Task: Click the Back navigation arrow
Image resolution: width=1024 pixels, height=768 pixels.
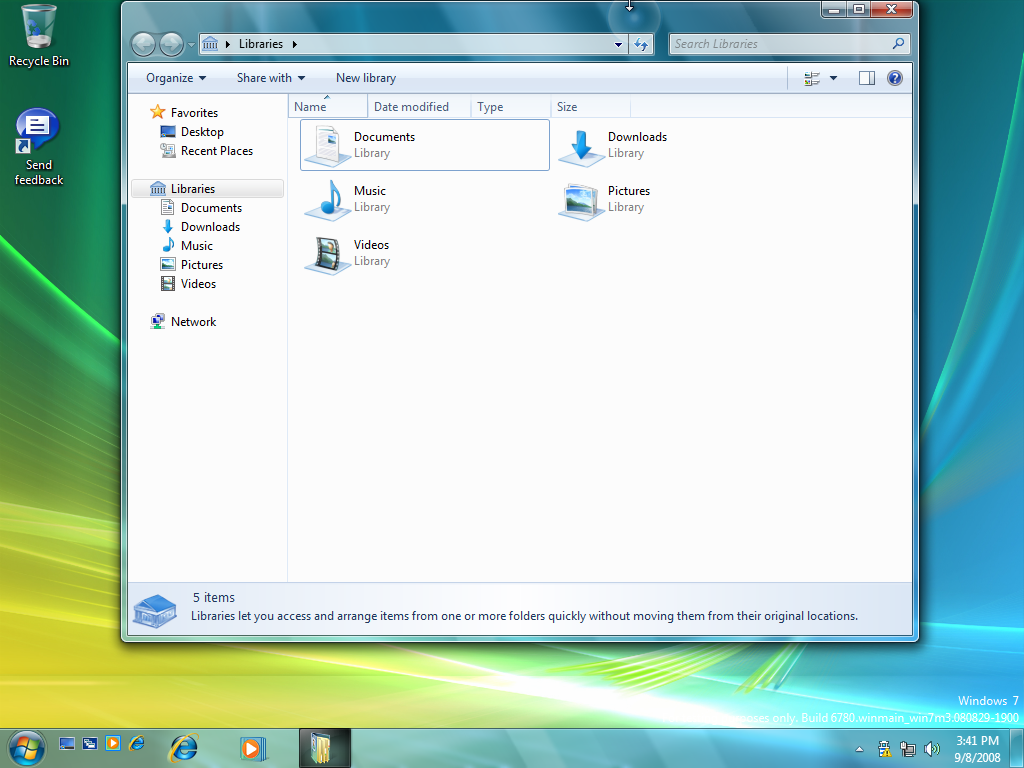Action: pos(144,44)
